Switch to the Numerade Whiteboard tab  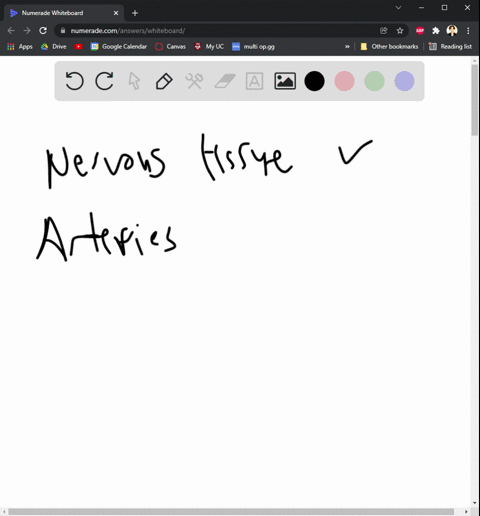[63, 13]
